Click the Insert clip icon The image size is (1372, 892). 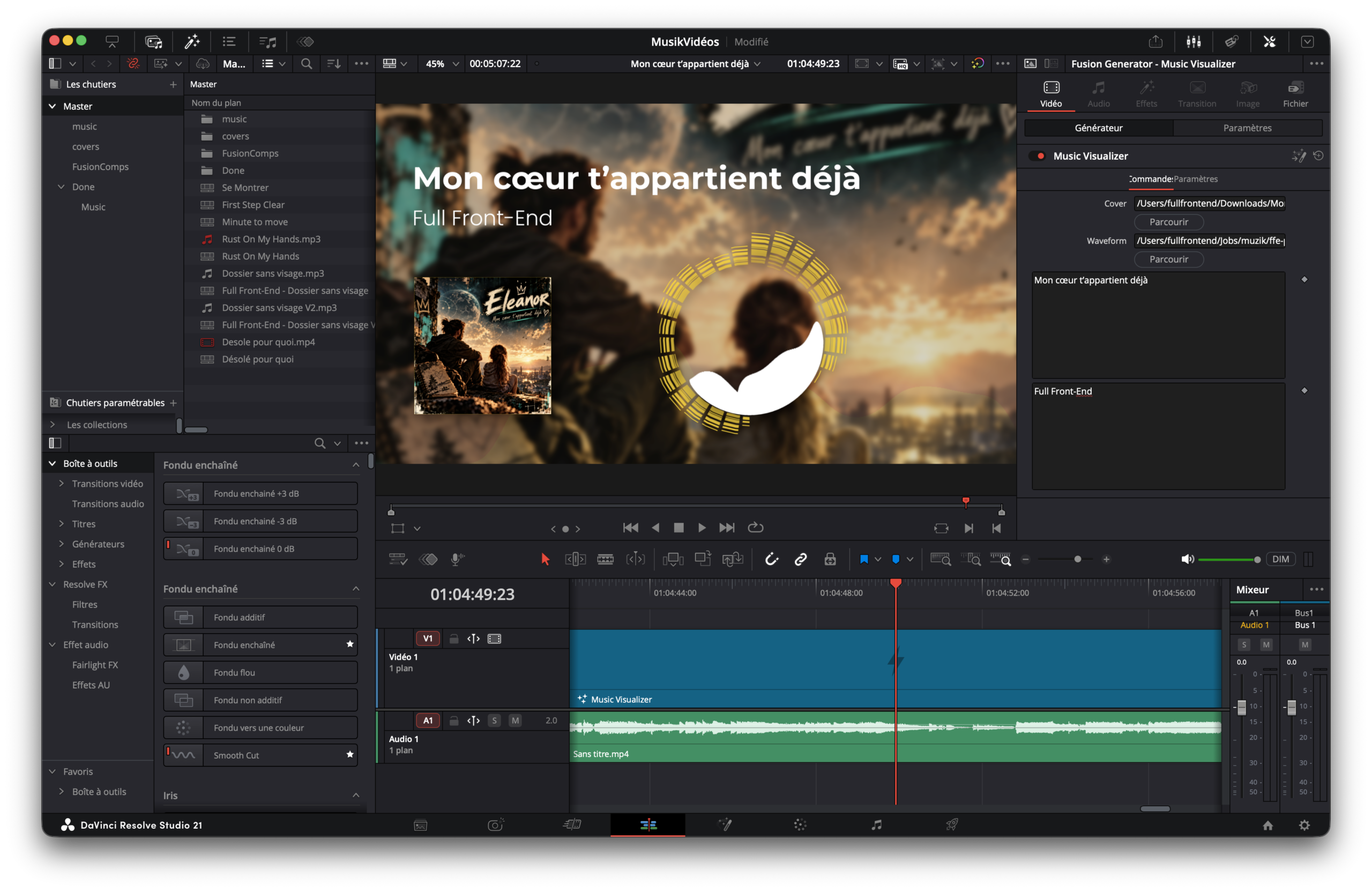pyautogui.click(x=673, y=559)
